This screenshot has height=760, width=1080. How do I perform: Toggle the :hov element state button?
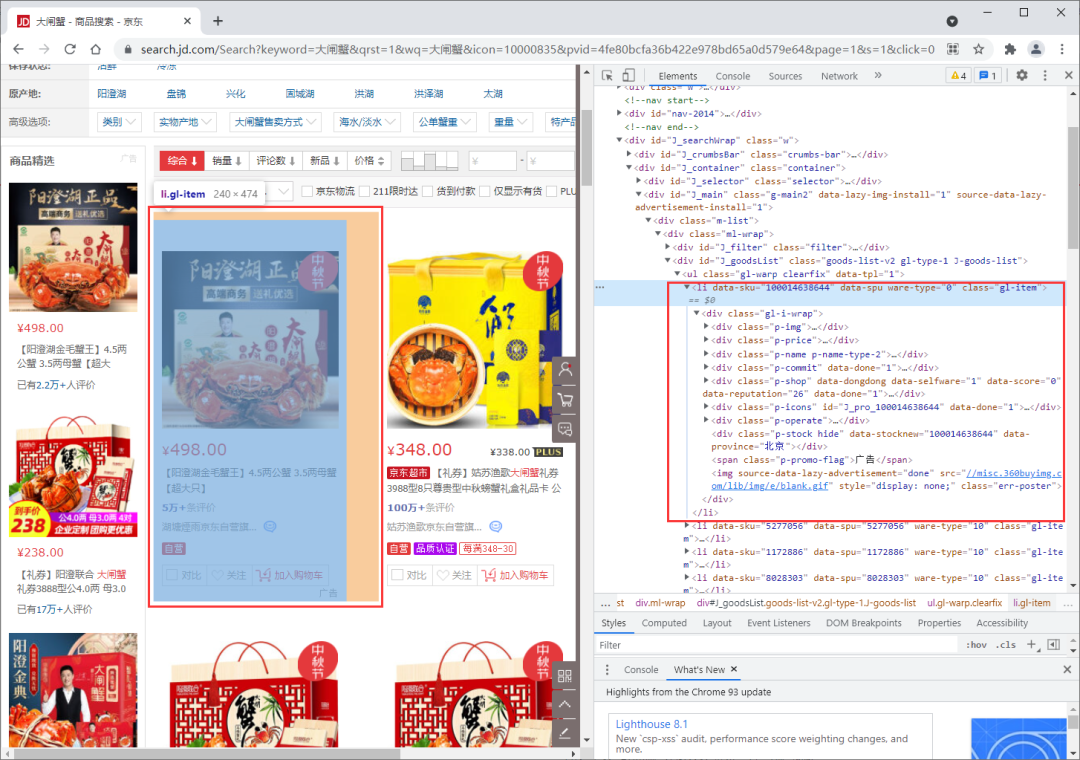tap(976, 645)
